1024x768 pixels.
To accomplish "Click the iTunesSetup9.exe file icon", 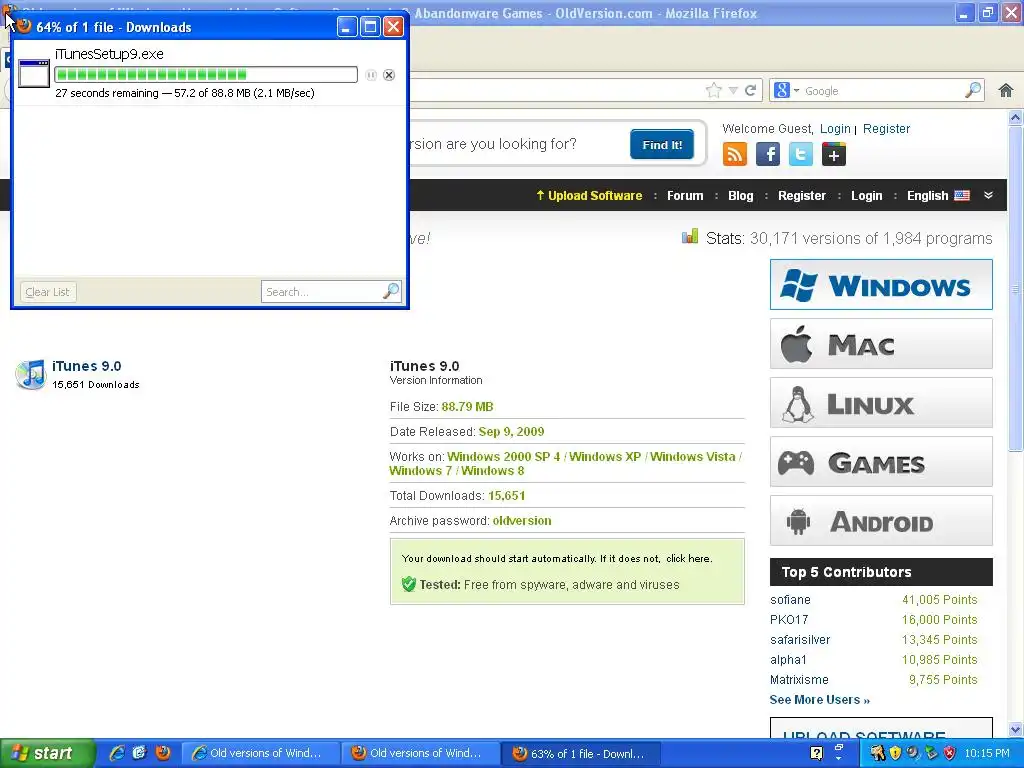I will pos(34,73).
